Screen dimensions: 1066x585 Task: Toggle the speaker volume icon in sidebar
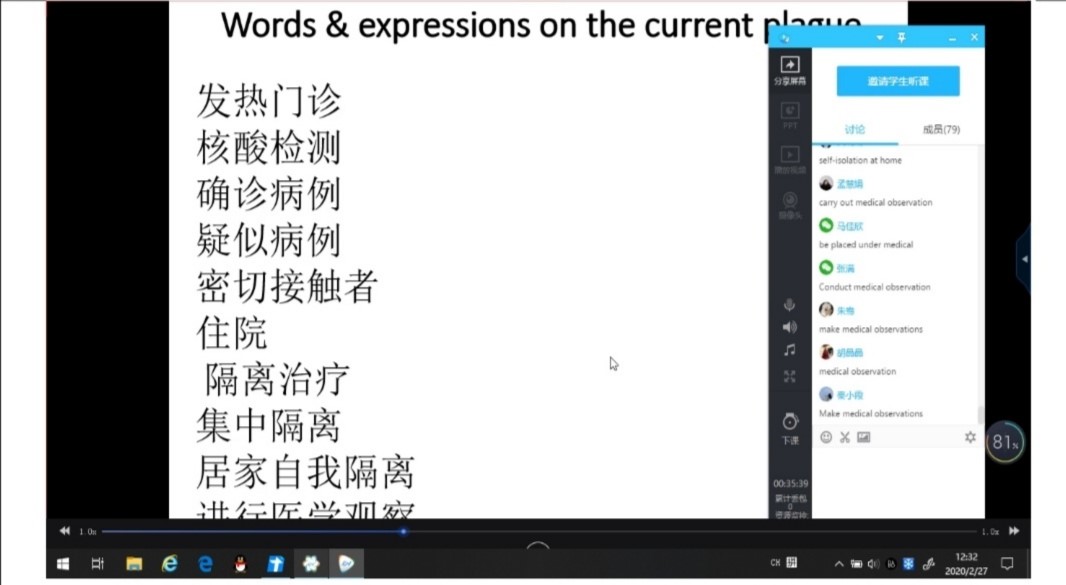[x=789, y=327]
